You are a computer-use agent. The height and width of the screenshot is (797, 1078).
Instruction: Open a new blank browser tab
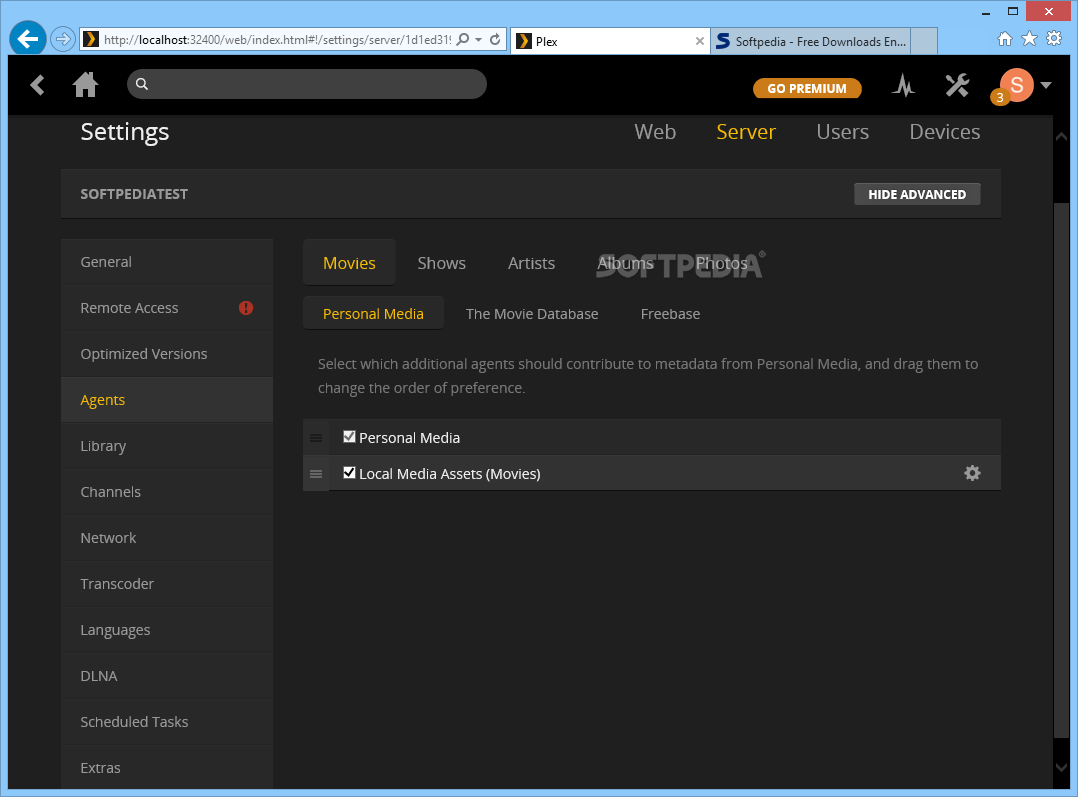tap(924, 41)
